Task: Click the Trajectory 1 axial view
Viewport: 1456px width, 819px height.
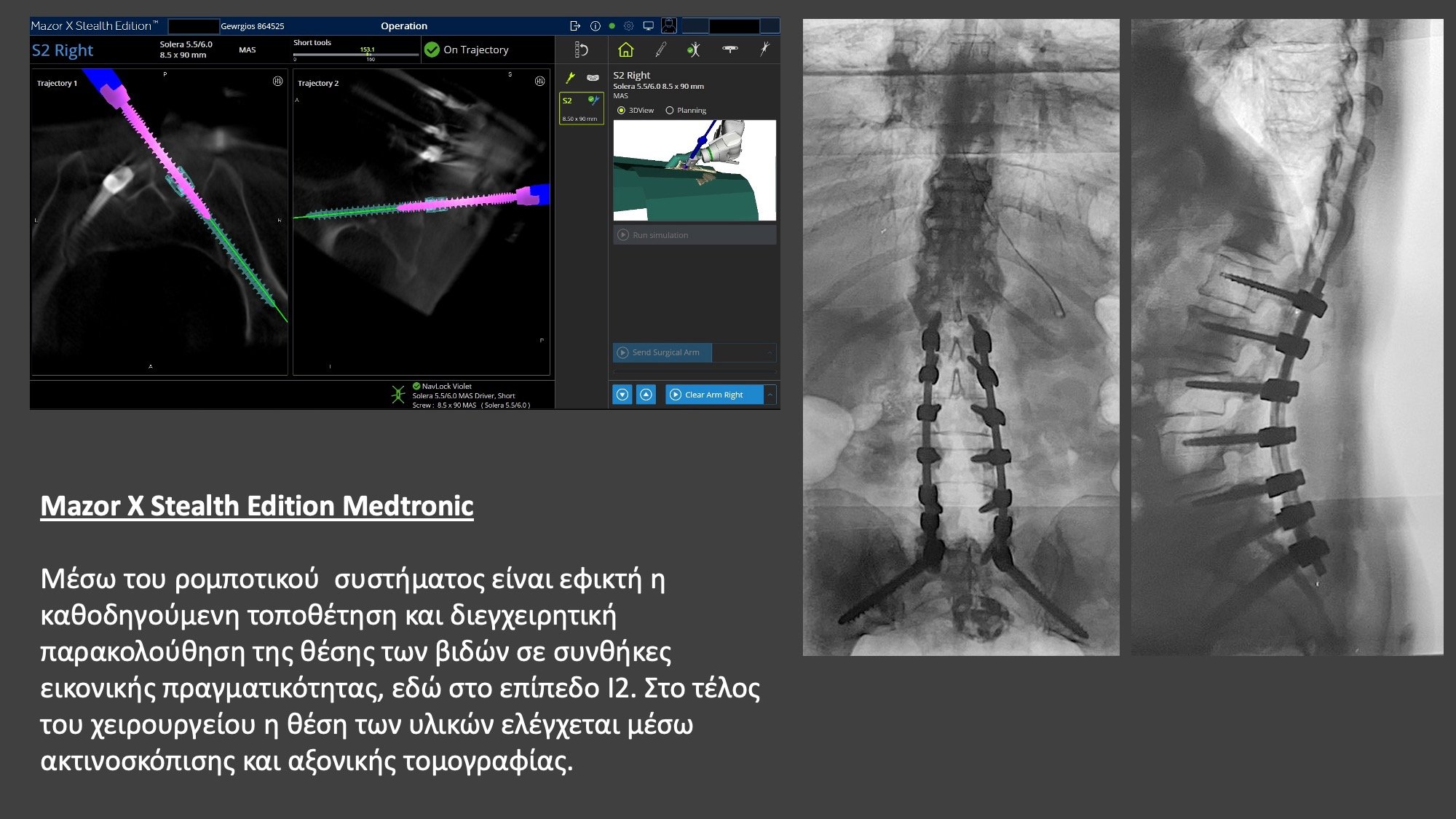Action: 159,222
